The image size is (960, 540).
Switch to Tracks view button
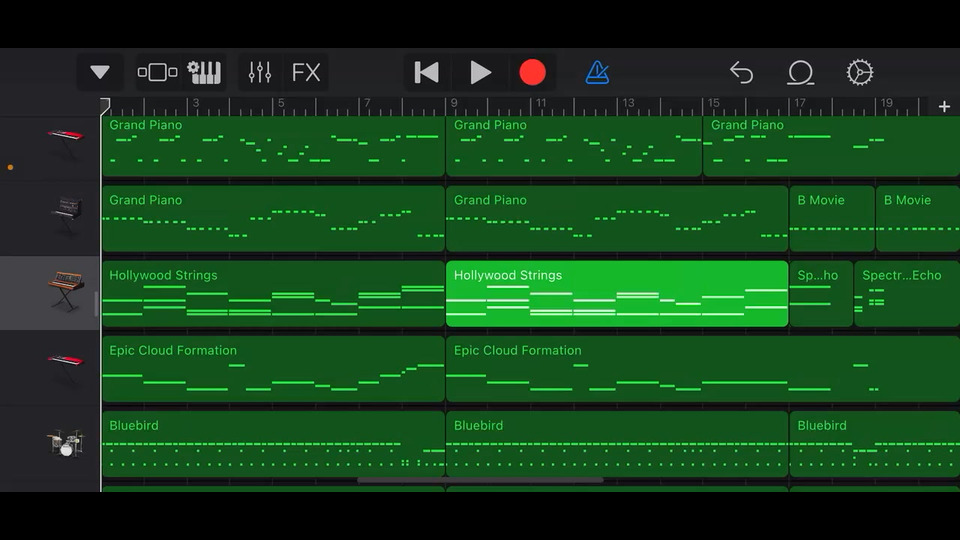pos(157,72)
